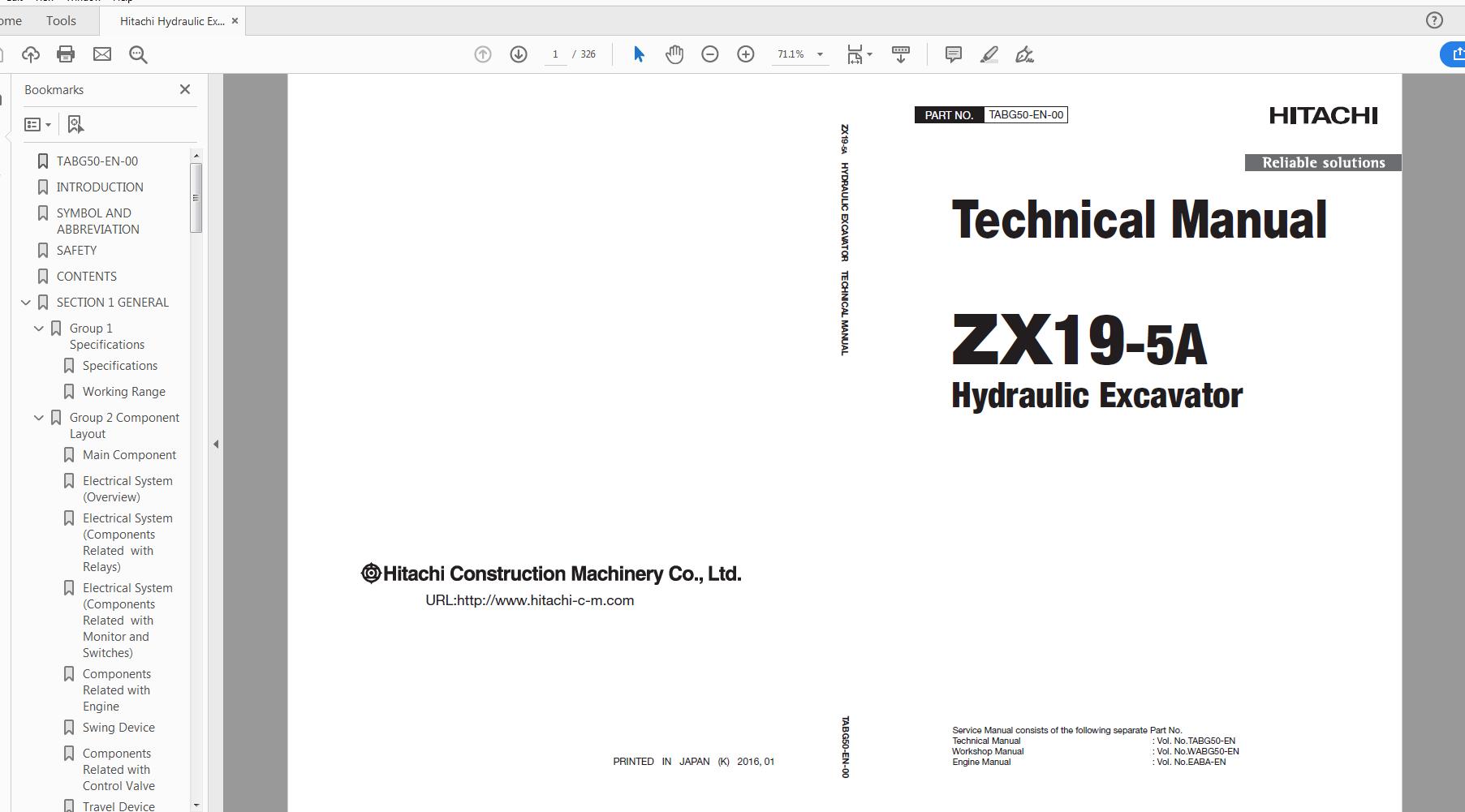Click the Group 1 Specifications bookmark
Viewport: 1465px width, 812px height.
[107, 336]
